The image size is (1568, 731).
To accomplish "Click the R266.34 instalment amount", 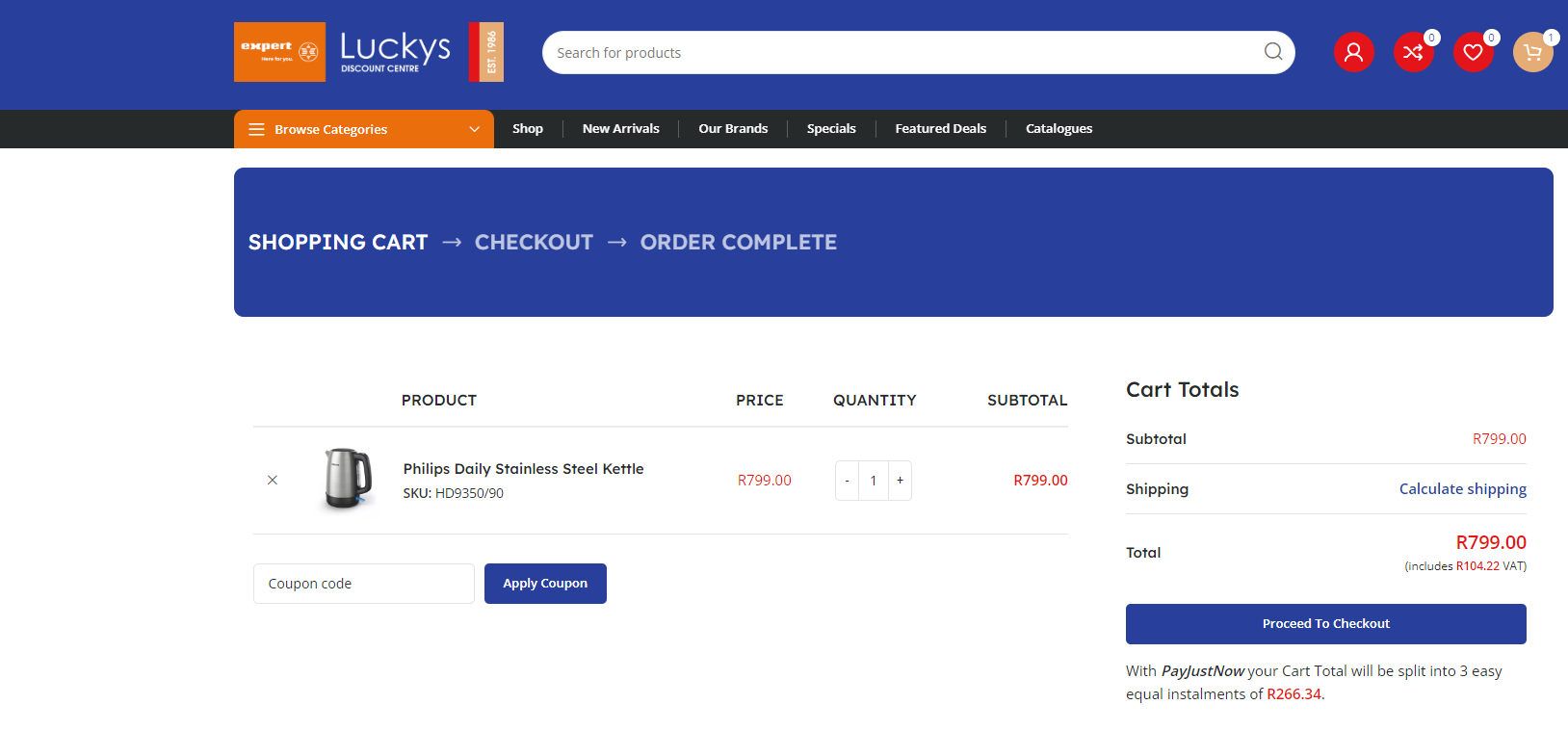I will pos(1294,694).
